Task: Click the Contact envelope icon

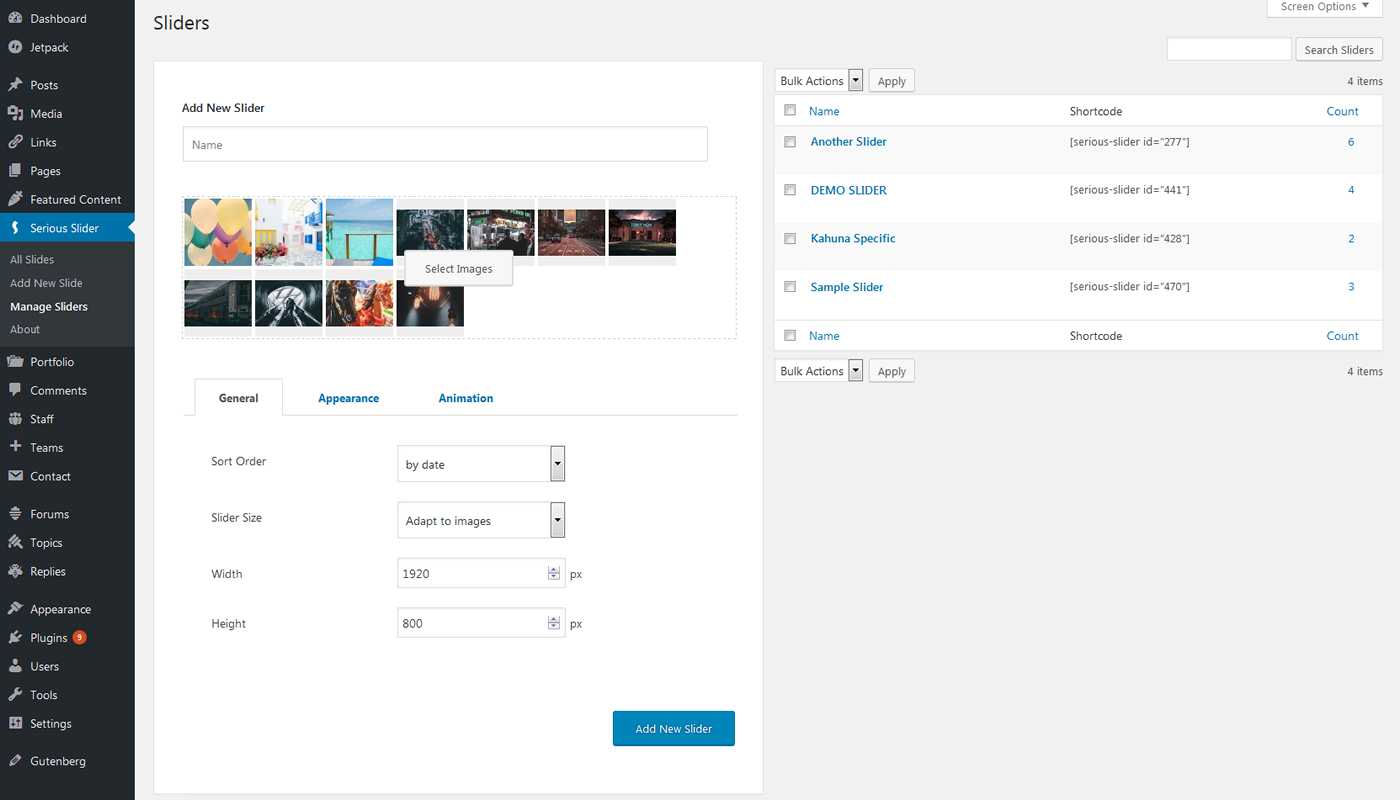Action: (x=15, y=476)
